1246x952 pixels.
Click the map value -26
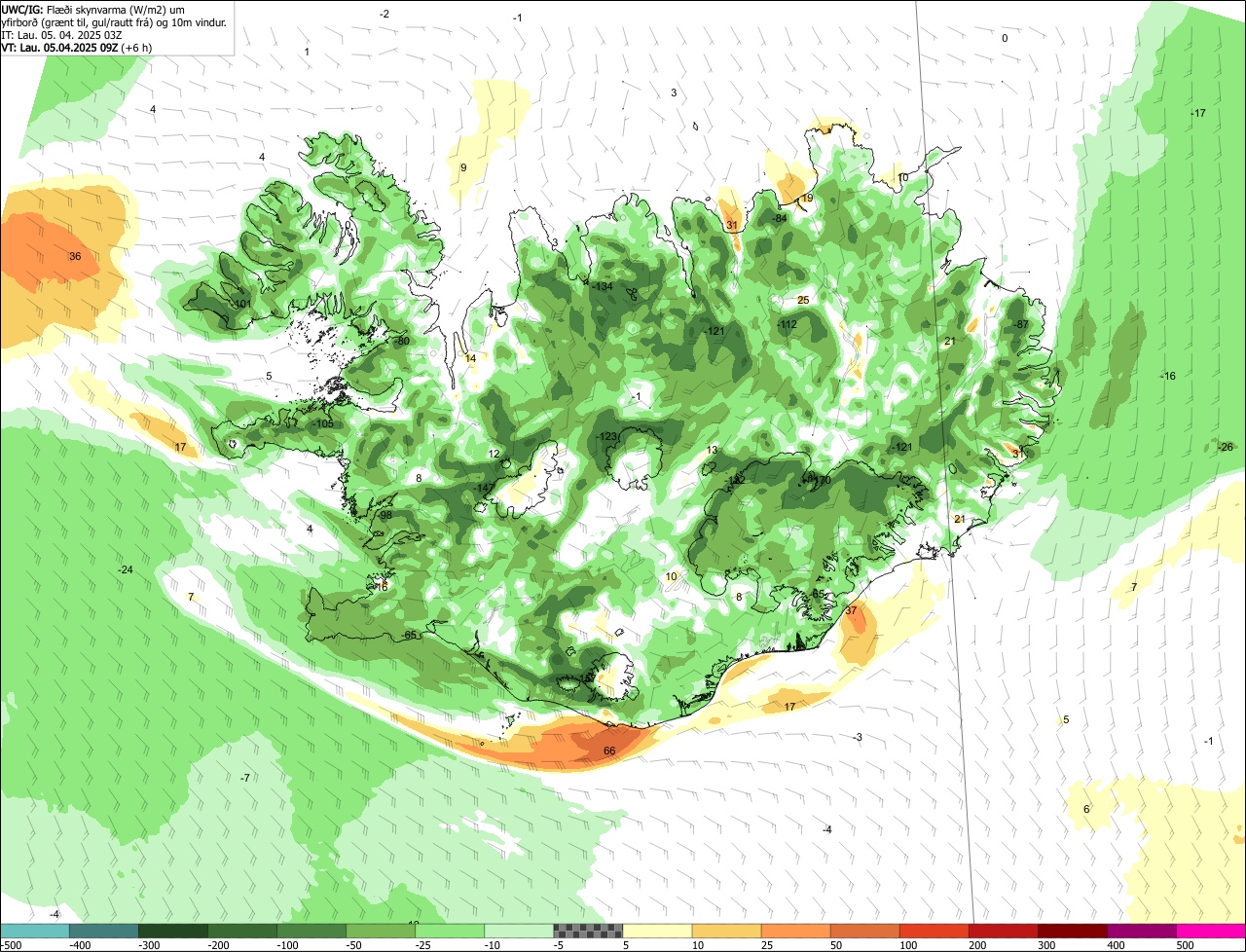coord(1226,448)
